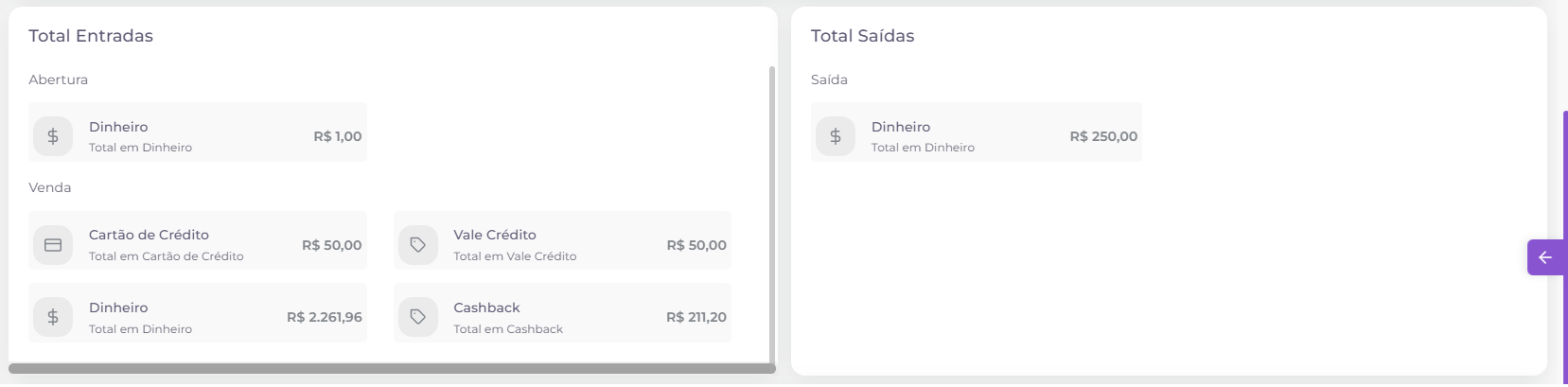The height and width of the screenshot is (387, 1568).
Task: Click the dollar icon in Saída Dinheiro card
Action: pyautogui.click(x=836, y=136)
